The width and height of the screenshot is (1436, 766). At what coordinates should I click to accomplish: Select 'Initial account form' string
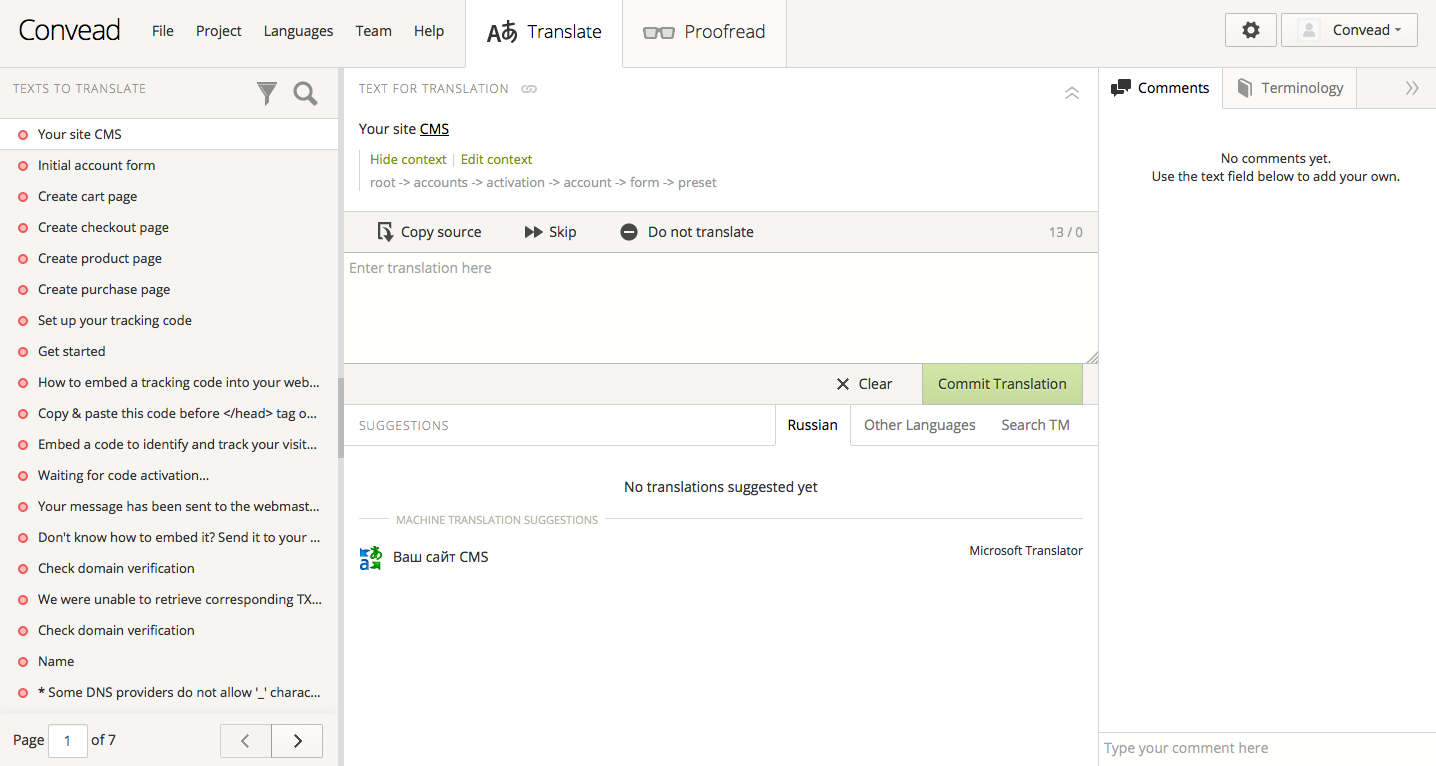pyautogui.click(x=169, y=165)
